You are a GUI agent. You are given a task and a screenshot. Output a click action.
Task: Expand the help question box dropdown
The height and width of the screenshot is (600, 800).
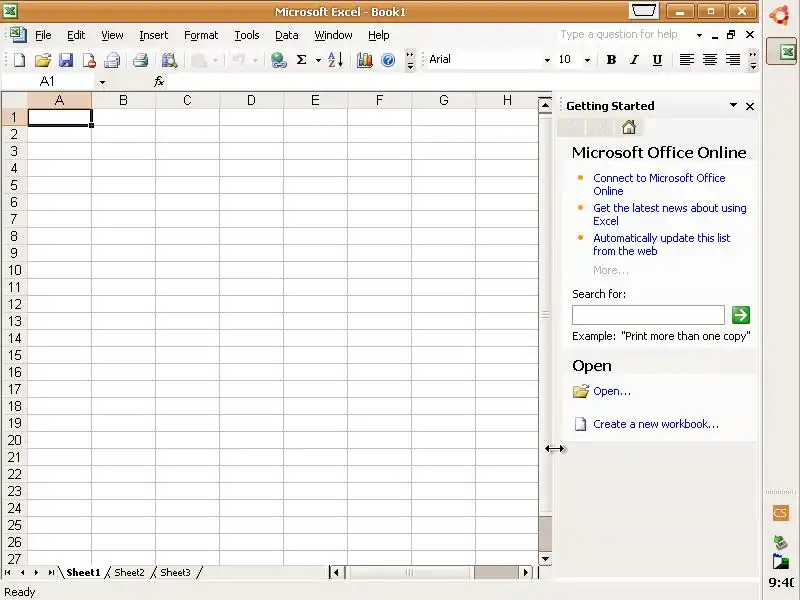coord(699,35)
